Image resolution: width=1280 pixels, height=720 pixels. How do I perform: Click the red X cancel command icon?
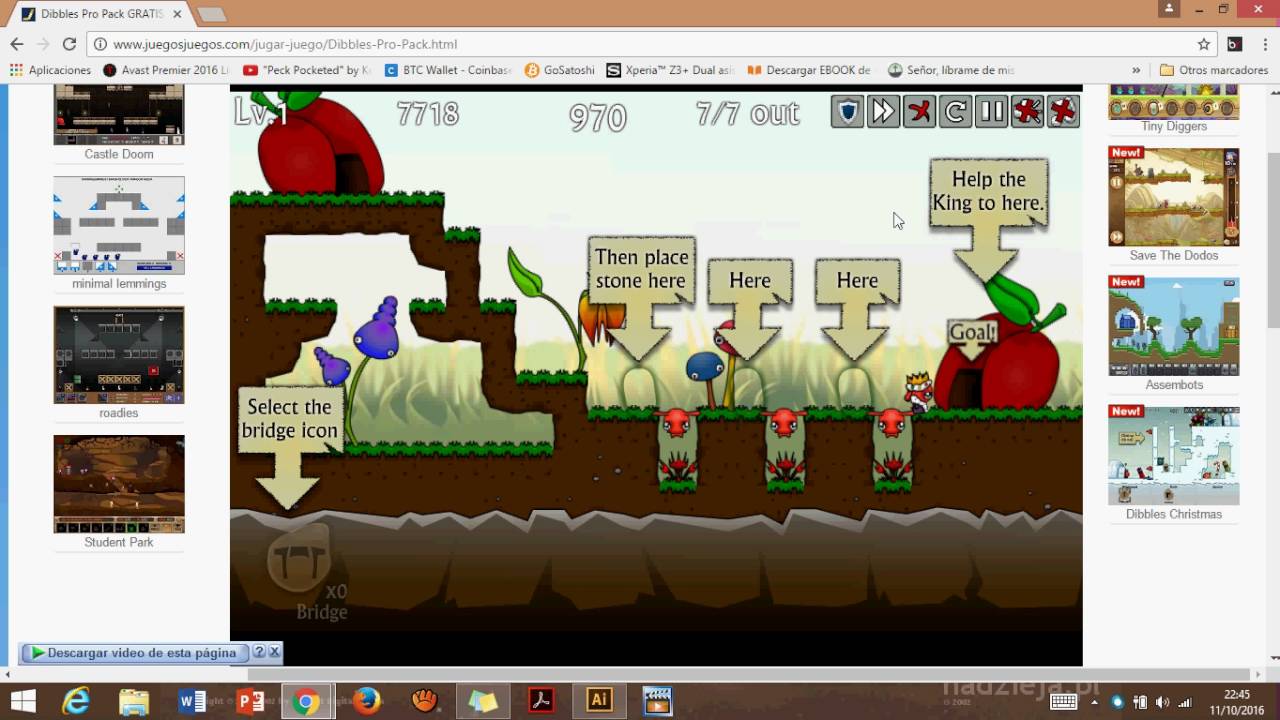pos(919,112)
